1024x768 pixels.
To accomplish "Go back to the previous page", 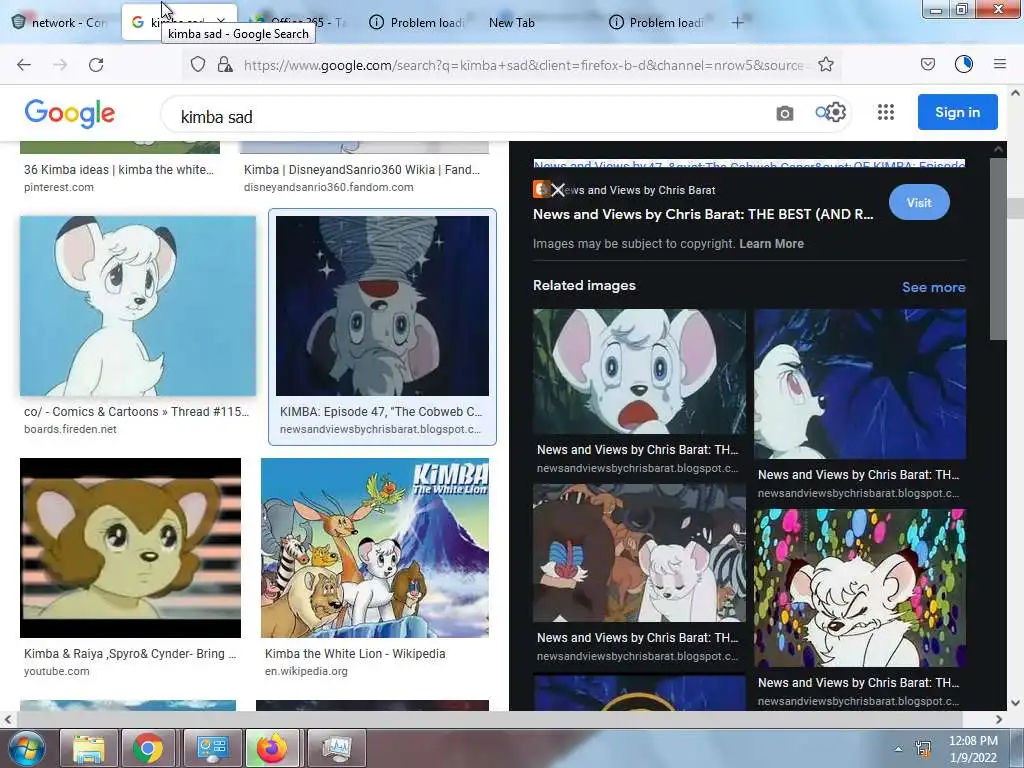I will point(24,65).
